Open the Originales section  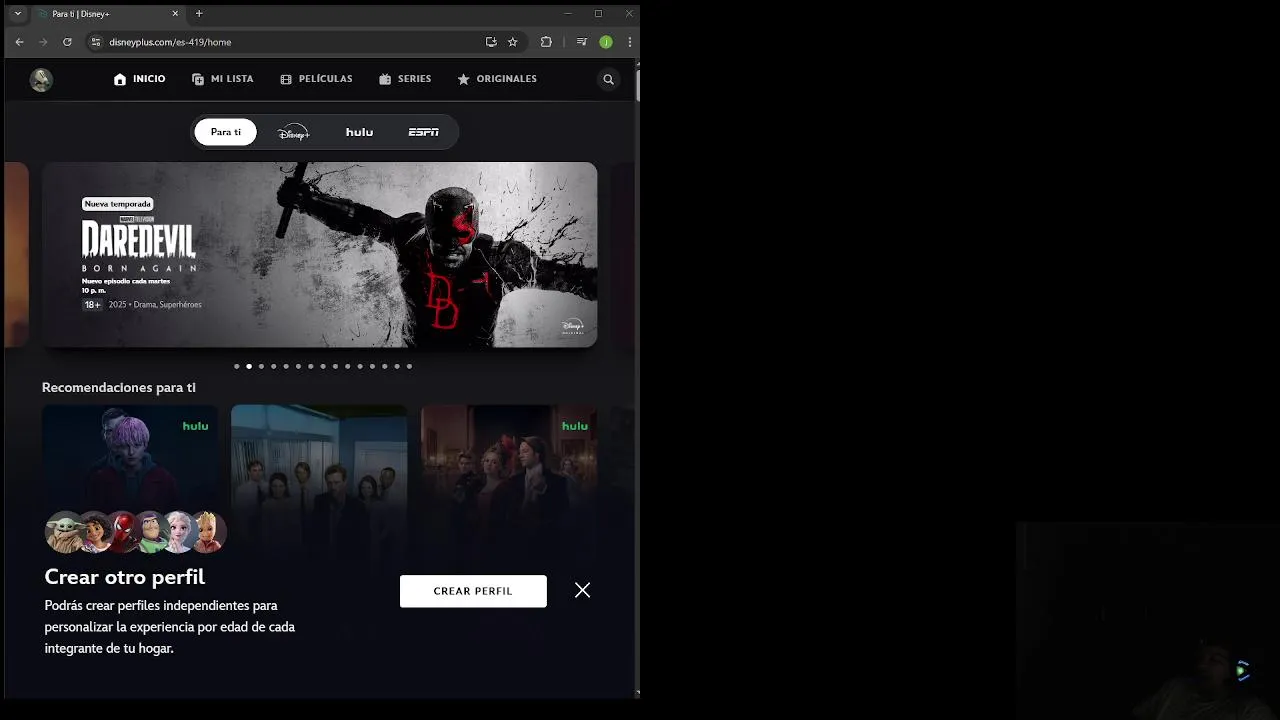(497, 79)
